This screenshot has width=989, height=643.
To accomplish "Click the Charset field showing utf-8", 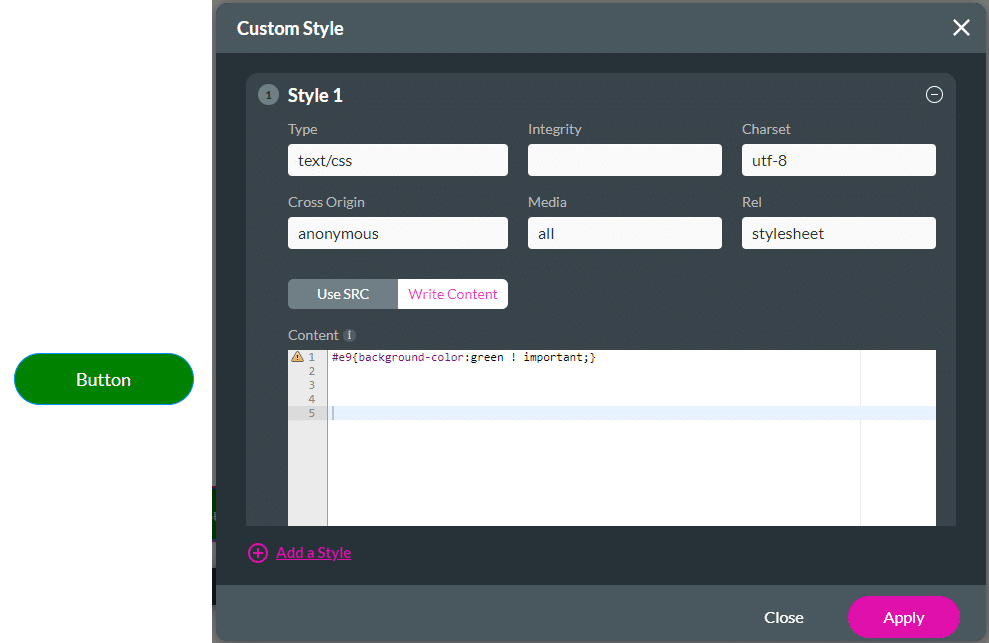I will point(838,160).
